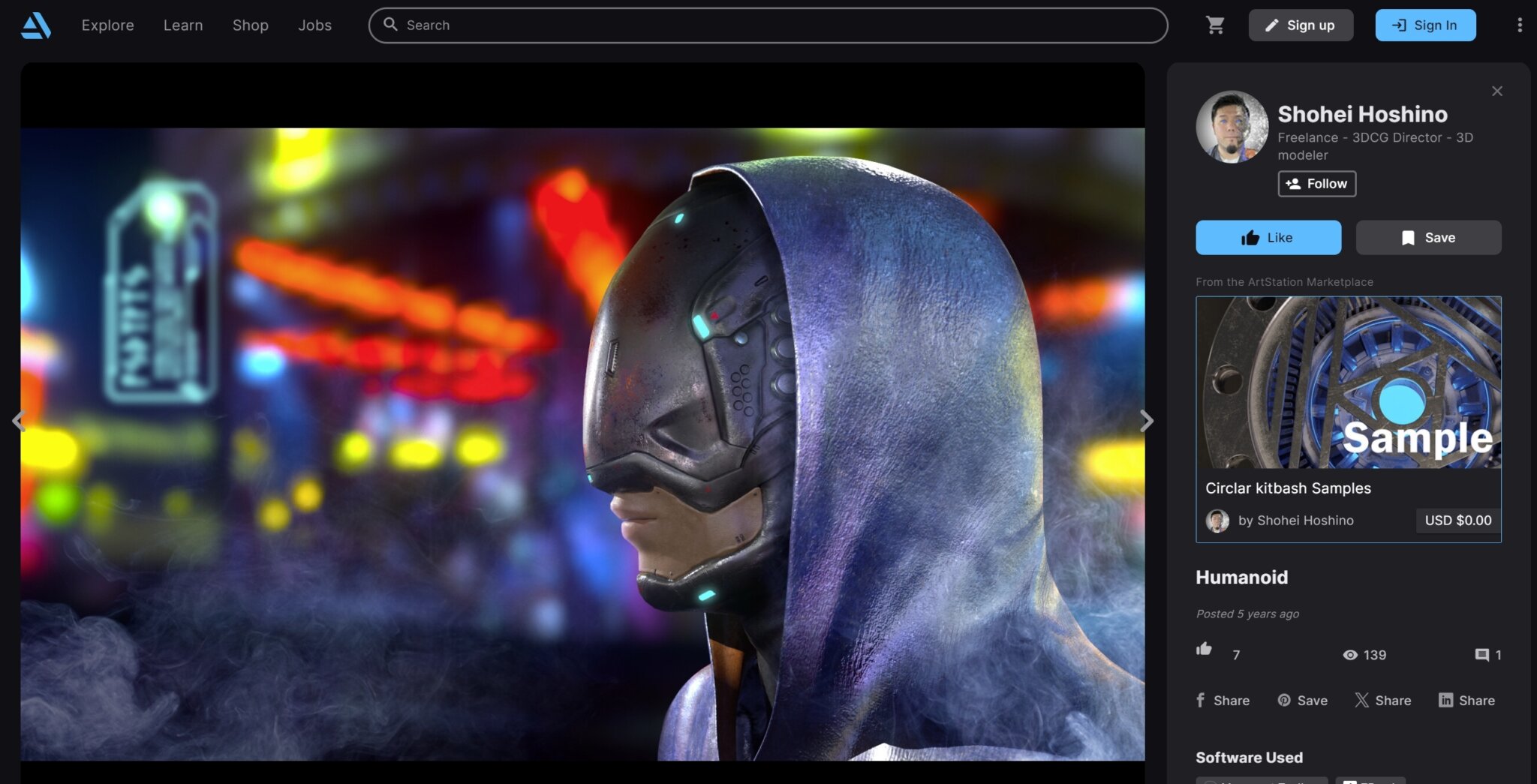This screenshot has width=1537, height=784.
Task: Follow Shohei Hoshino
Action: tap(1316, 184)
